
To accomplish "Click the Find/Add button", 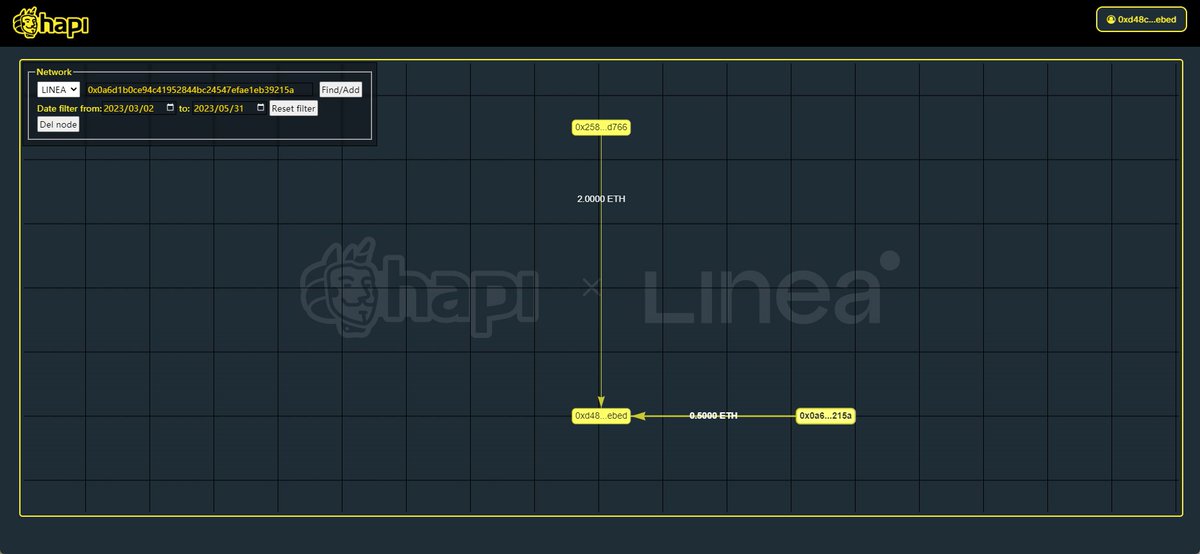I will tap(340, 90).
